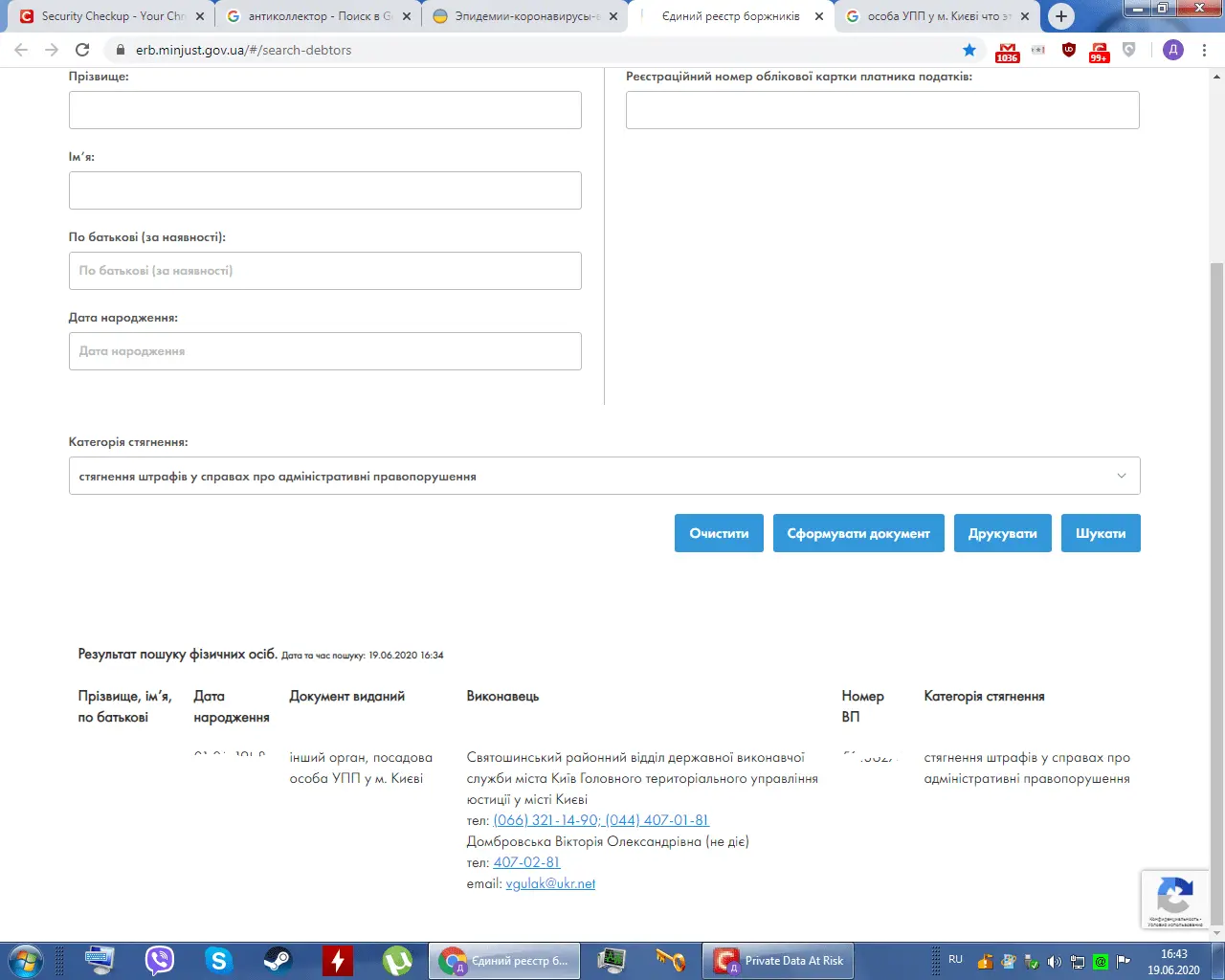
Task: Open the Chrome profile avatar "Д"
Action: pos(1173,50)
